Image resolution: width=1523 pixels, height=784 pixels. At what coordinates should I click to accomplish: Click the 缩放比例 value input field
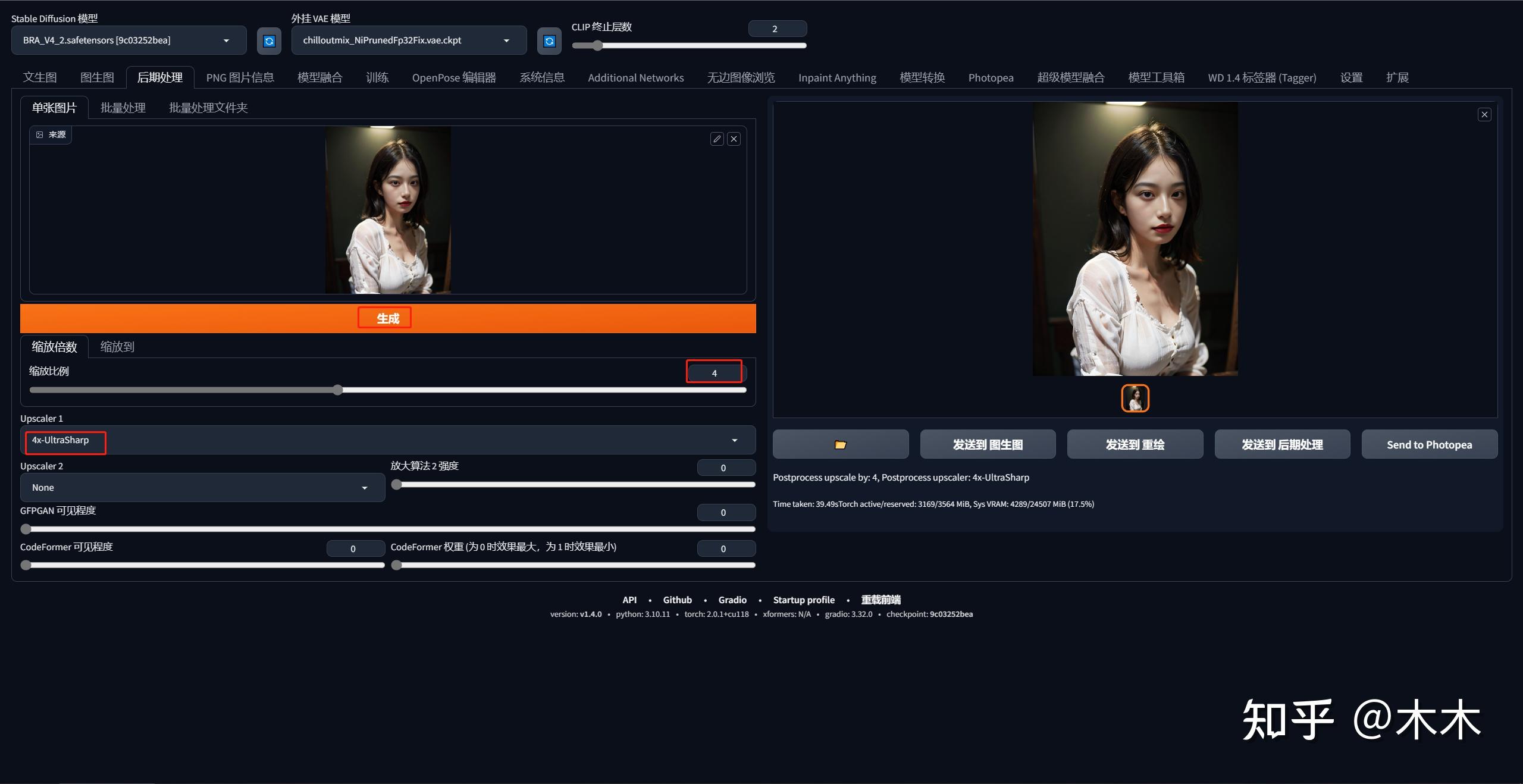click(714, 373)
